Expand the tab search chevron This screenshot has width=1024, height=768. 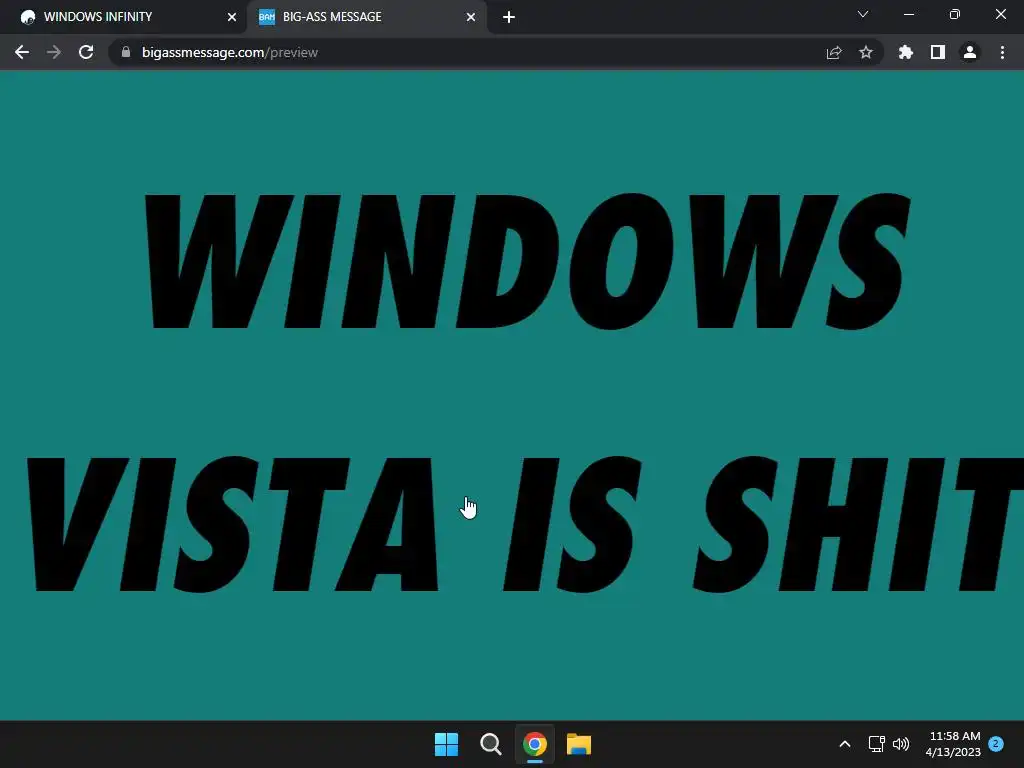pyautogui.click(x=863, y=14)
